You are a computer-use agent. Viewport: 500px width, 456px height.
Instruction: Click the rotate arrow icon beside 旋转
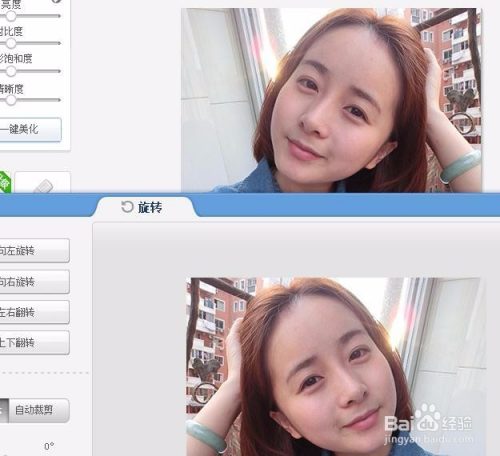tap(127, 207)
